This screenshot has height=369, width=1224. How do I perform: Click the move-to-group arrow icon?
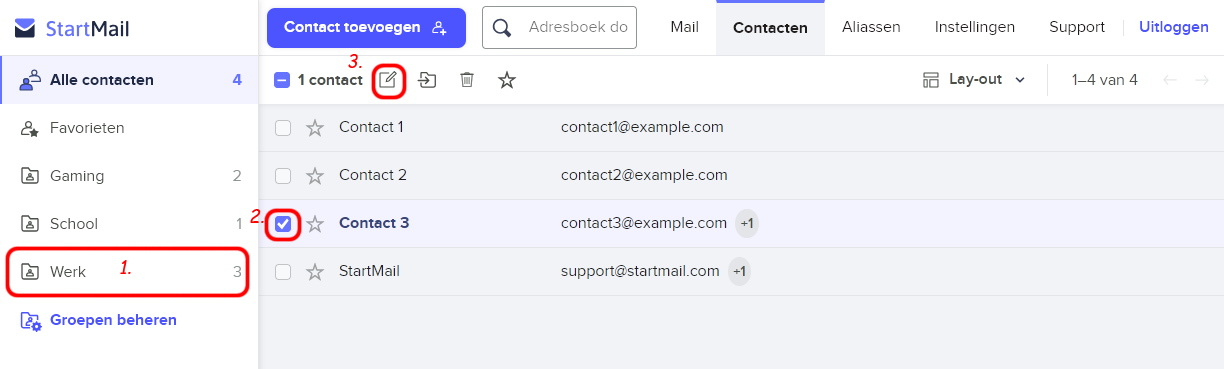pyautogui.click(x=427, y=80)
